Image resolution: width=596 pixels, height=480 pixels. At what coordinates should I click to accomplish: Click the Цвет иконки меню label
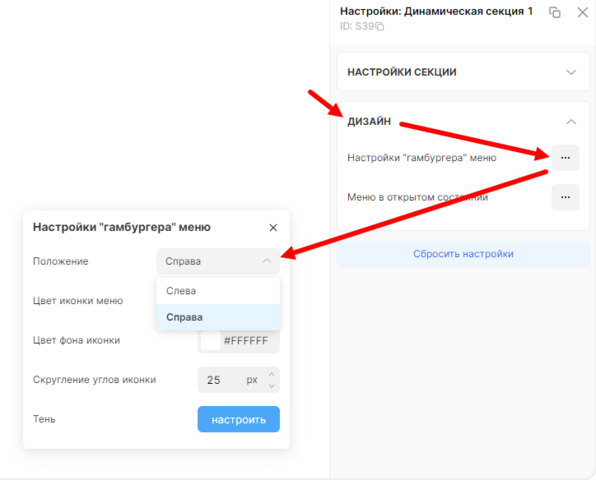click(x=78, y=301)
